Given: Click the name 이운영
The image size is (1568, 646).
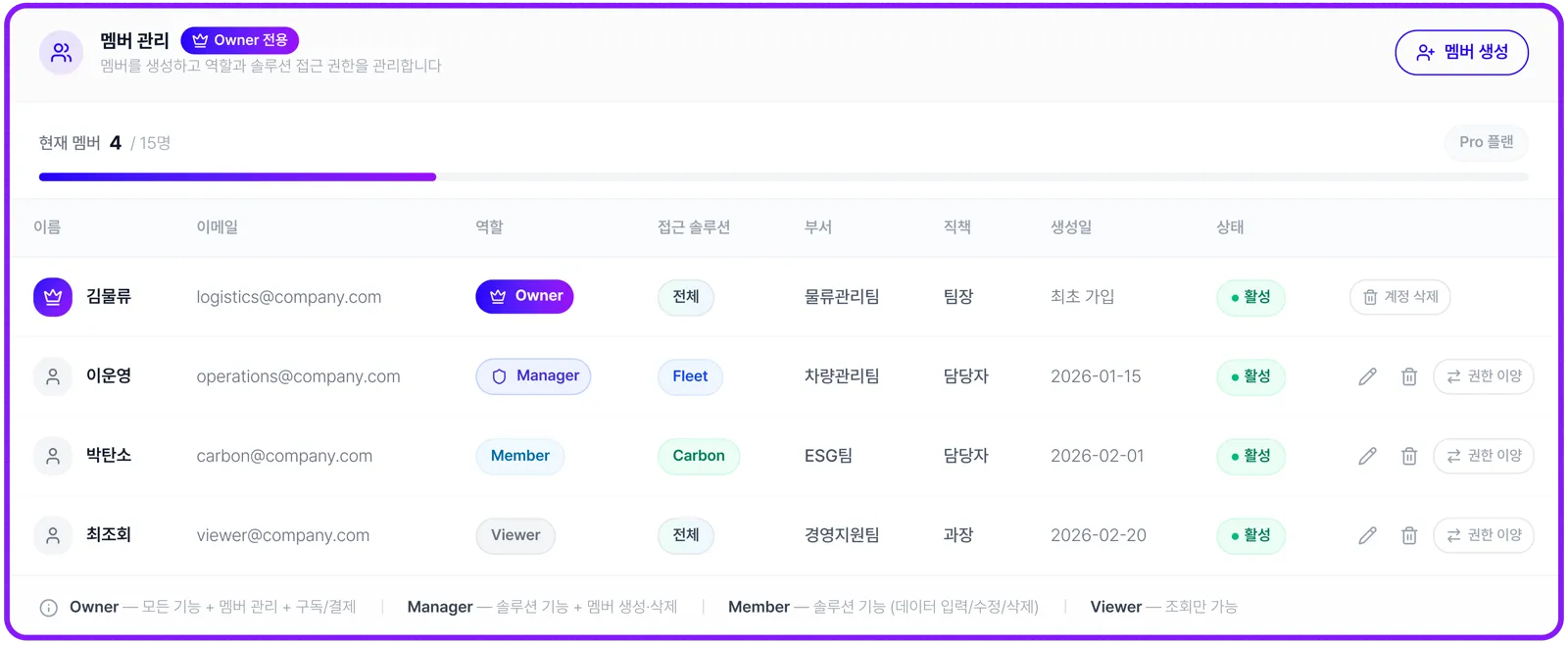Looking at the screenshot, I should [x=109, y=376].
